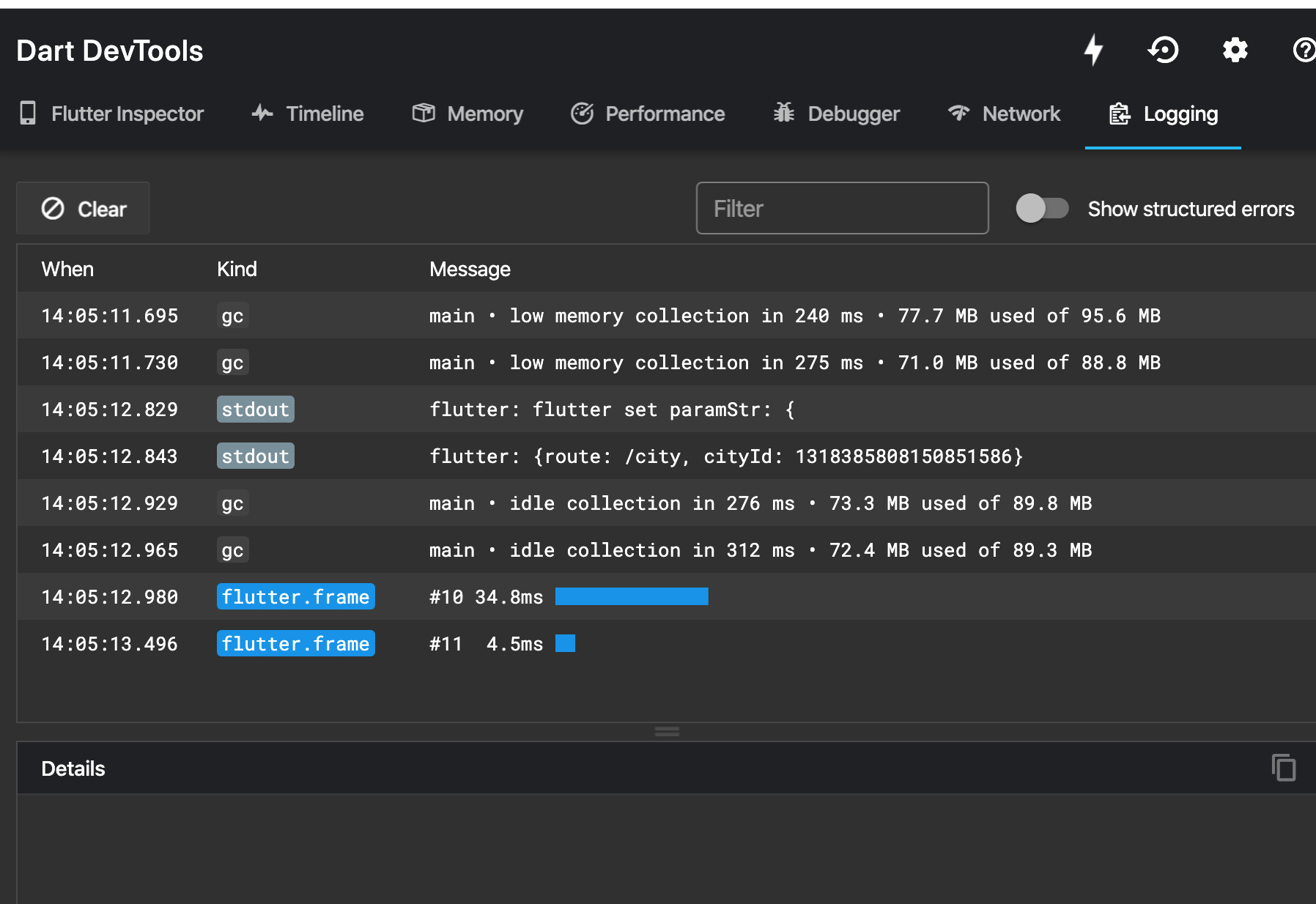The image size is (1316, 904).
Task: Click the copy icon in the Details panel
Action: (x=1282, y=768)
